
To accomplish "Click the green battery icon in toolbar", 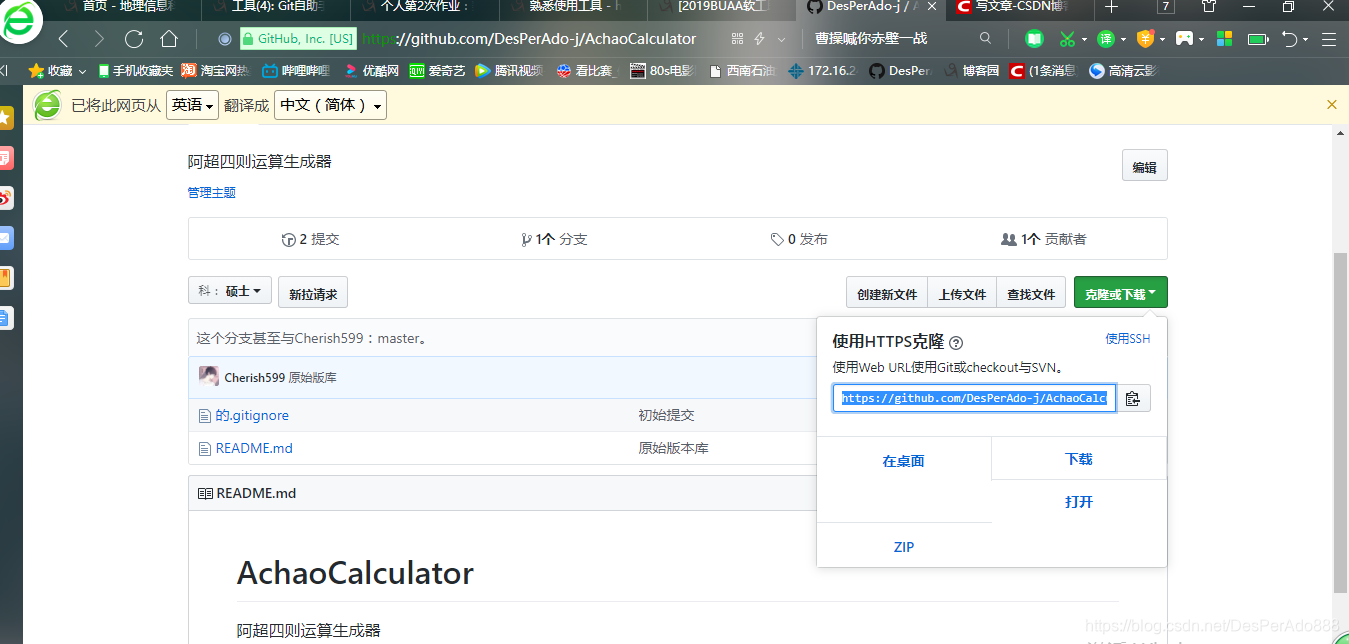I will tap(1257, 39).
